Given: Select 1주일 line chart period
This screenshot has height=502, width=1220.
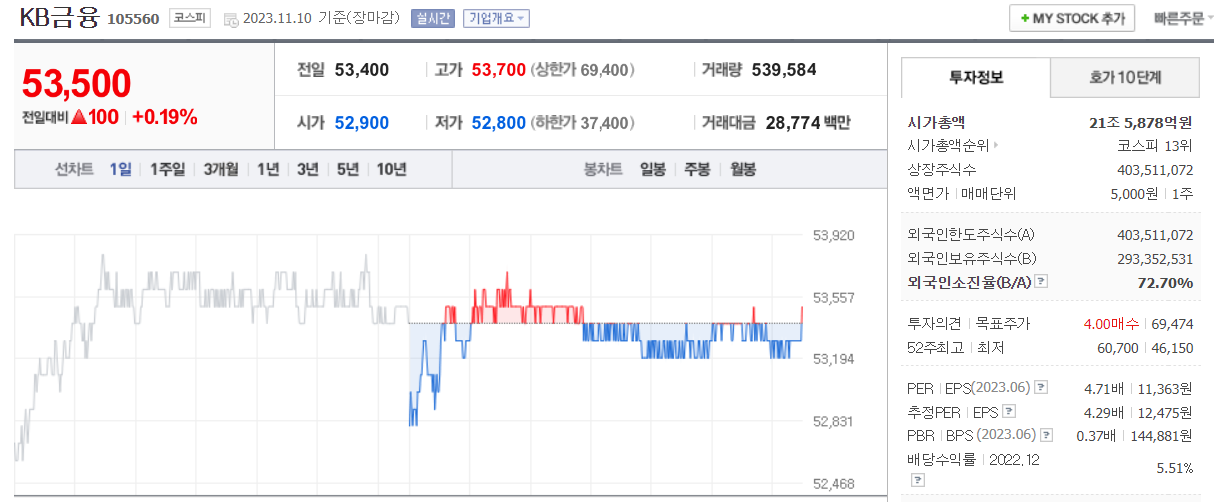Looking at the screenshot, I should [x=167, y=169].
